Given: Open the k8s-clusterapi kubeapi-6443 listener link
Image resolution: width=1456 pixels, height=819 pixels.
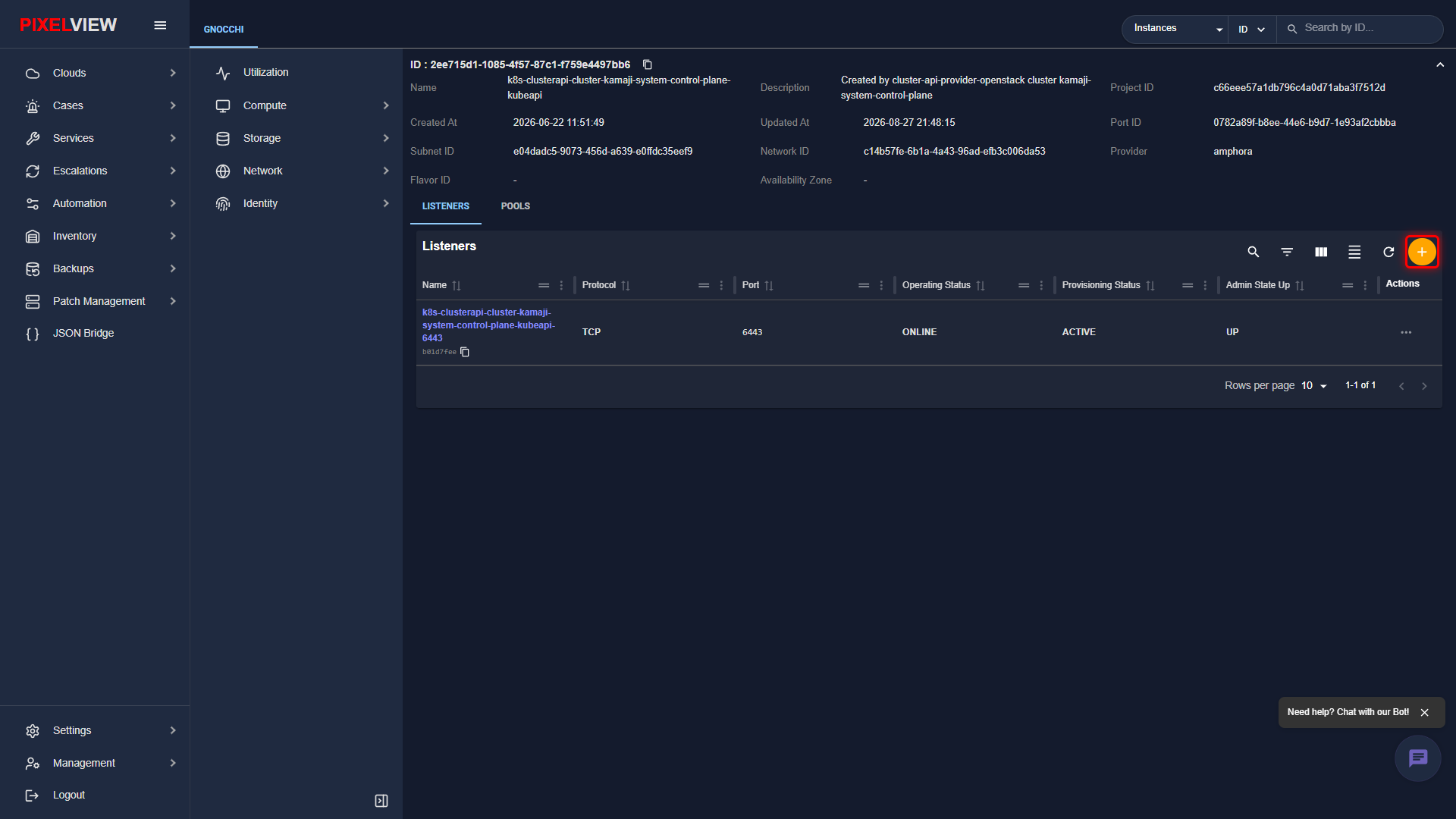Looking at the screenshot, I should (489, 325).
